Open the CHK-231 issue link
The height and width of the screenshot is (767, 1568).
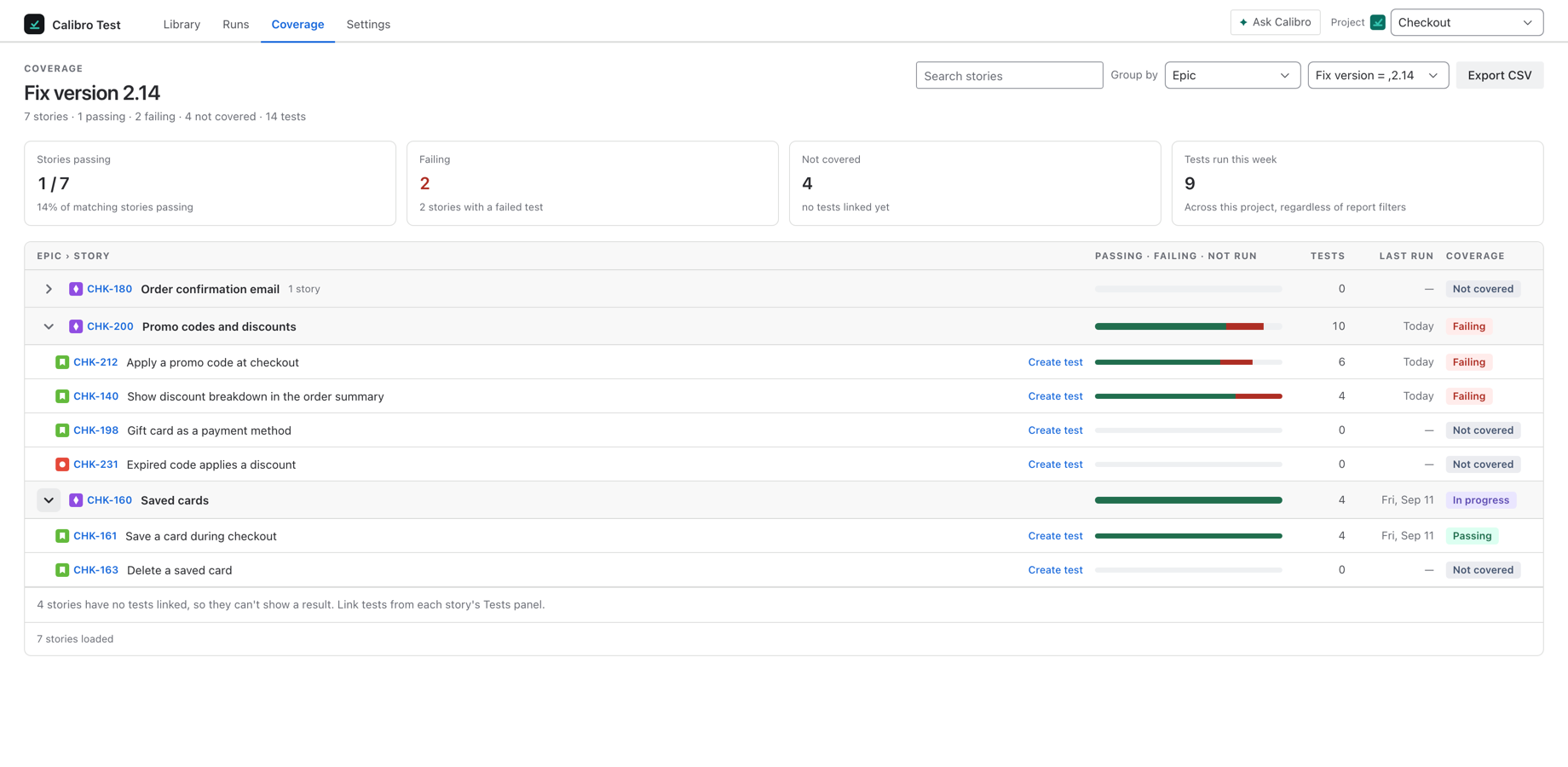95,464
